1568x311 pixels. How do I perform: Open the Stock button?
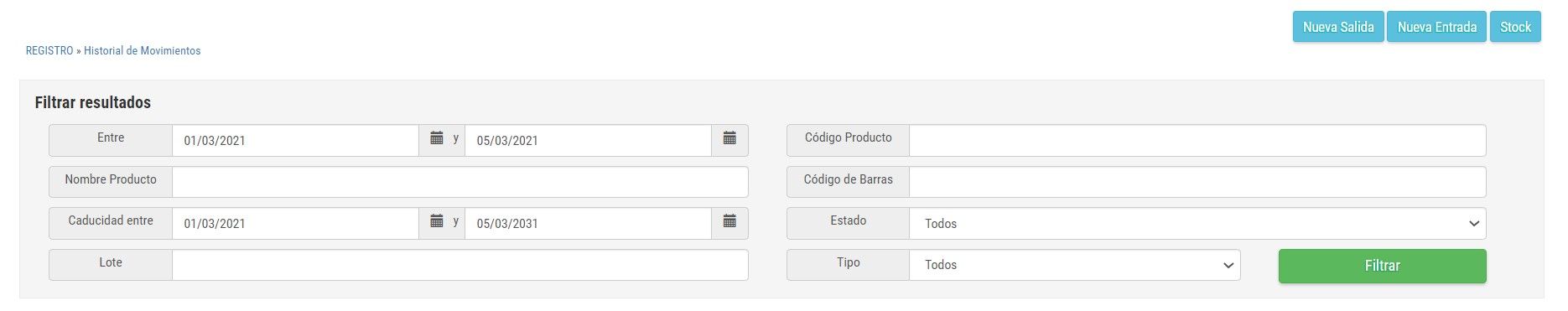click(x=1515, y=27)
